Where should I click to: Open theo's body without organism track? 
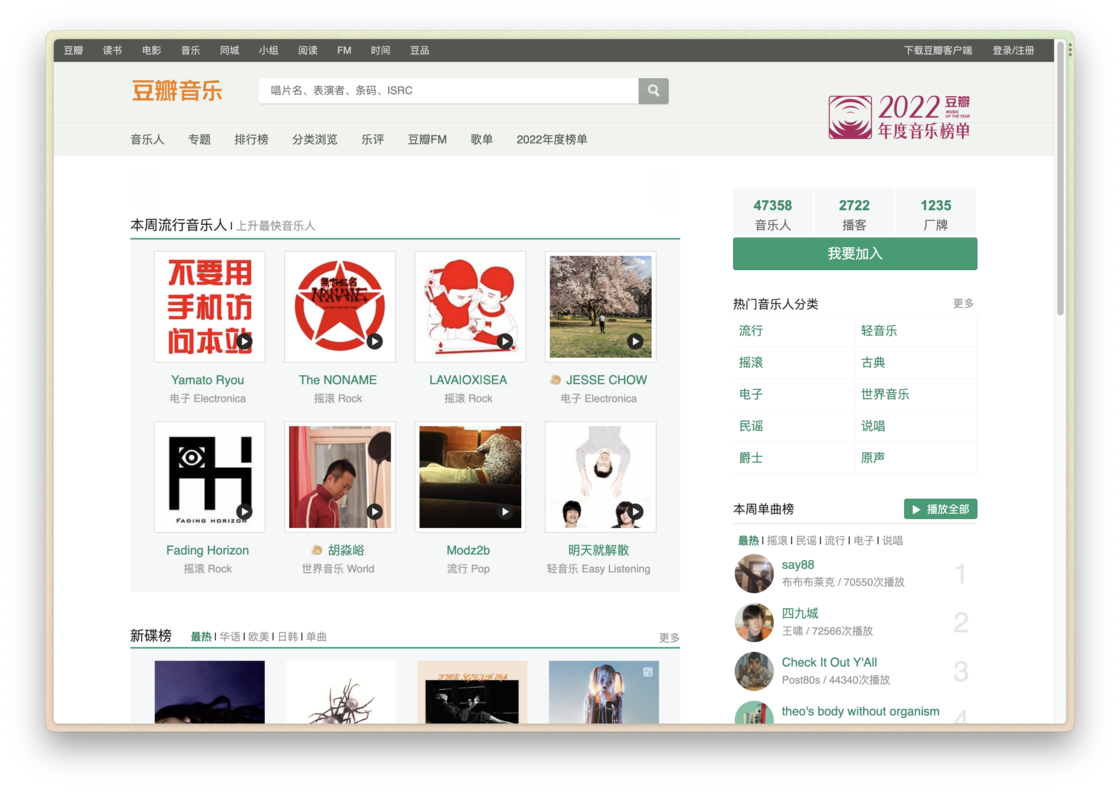pos(860,711)
